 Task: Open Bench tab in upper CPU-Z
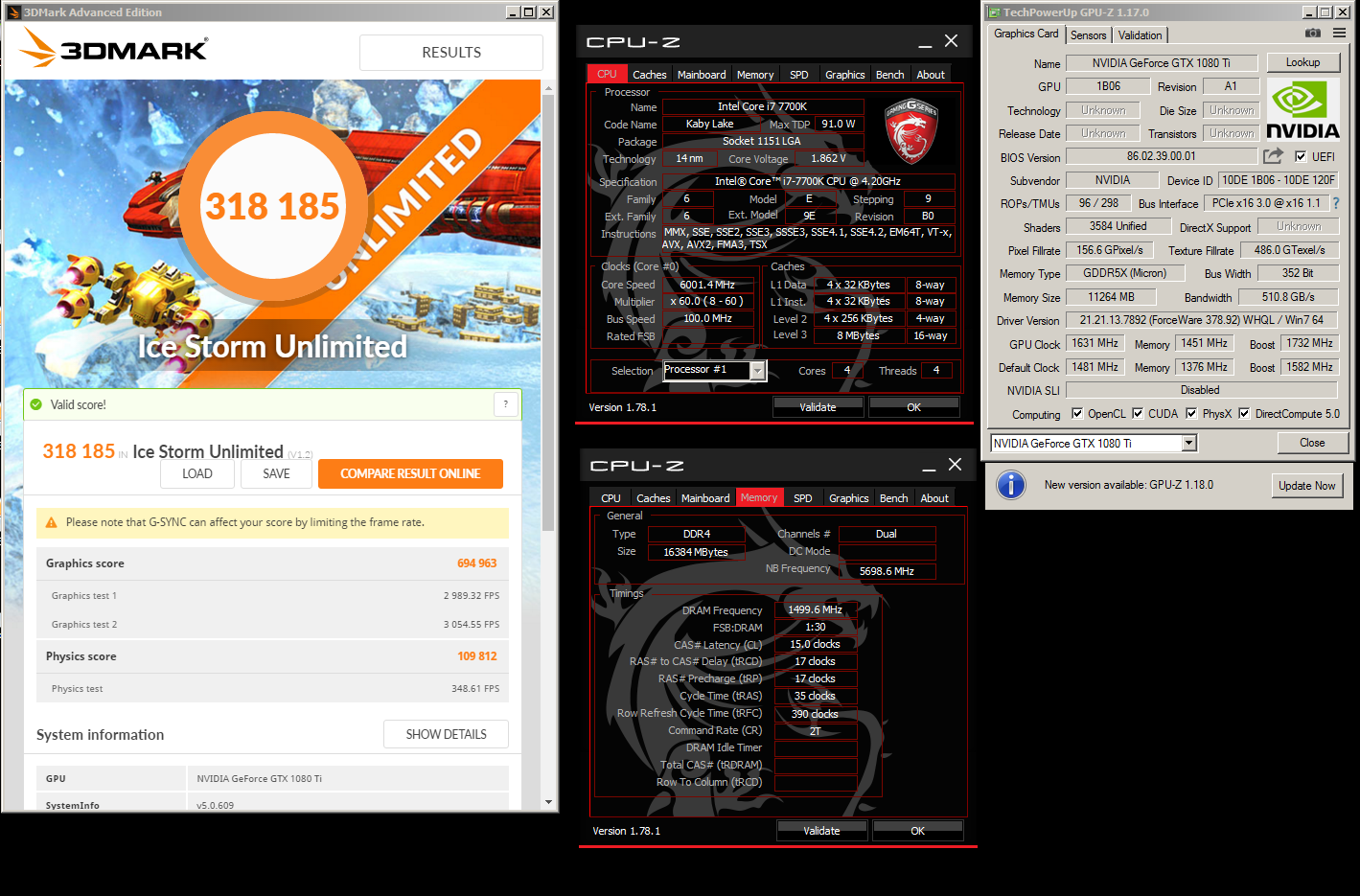point(890,75)
